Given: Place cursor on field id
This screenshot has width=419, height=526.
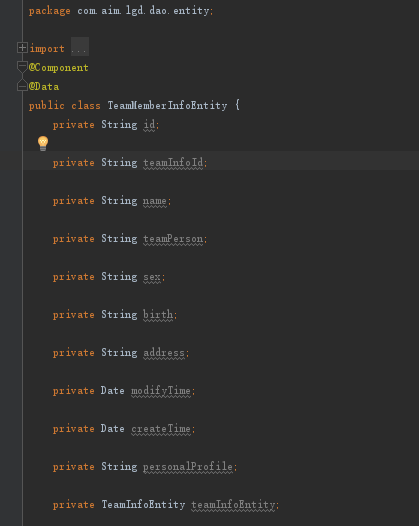Looking at the screenshot, I should coord(149,124).
